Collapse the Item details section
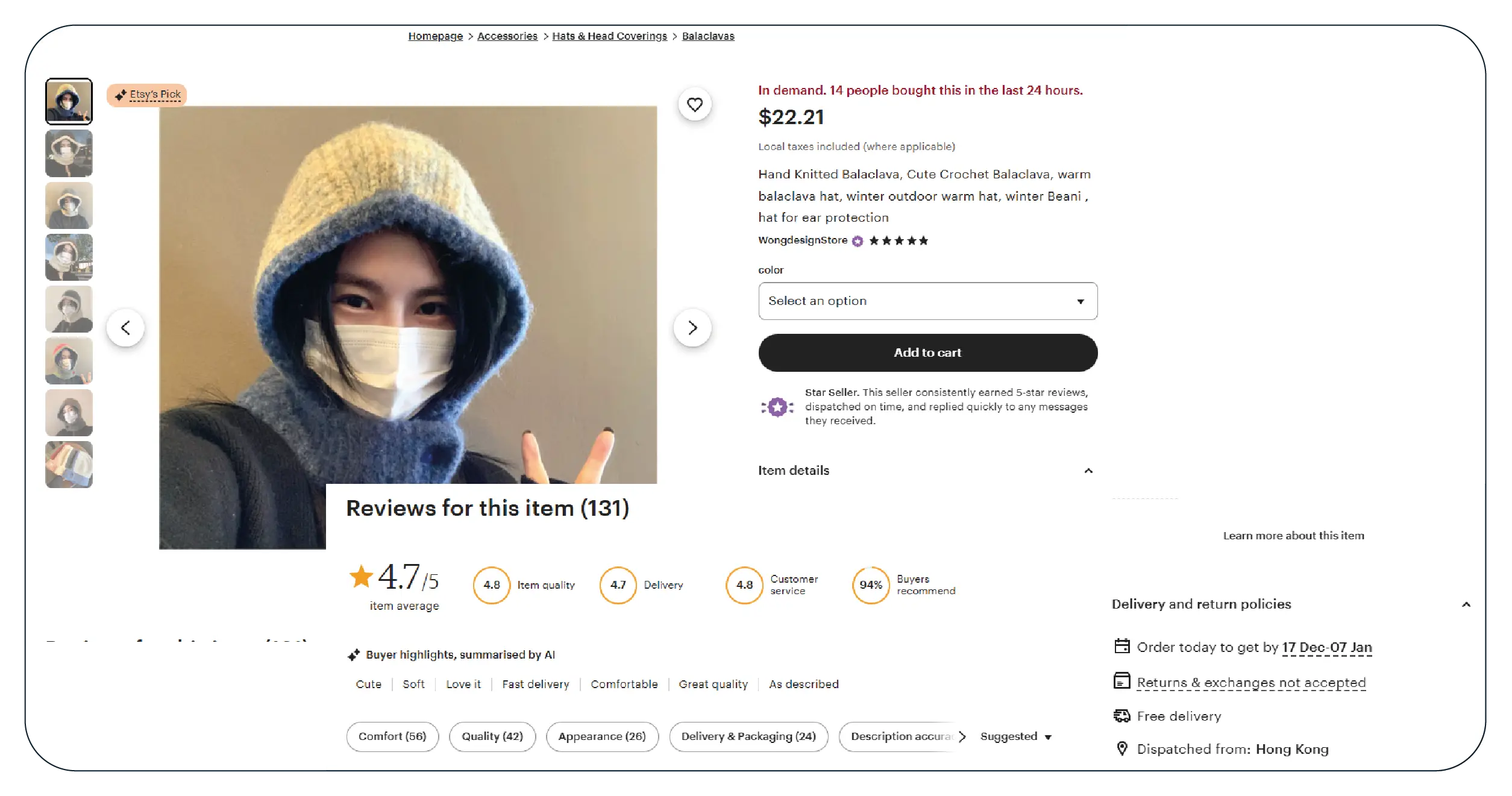 (1088, 471)
